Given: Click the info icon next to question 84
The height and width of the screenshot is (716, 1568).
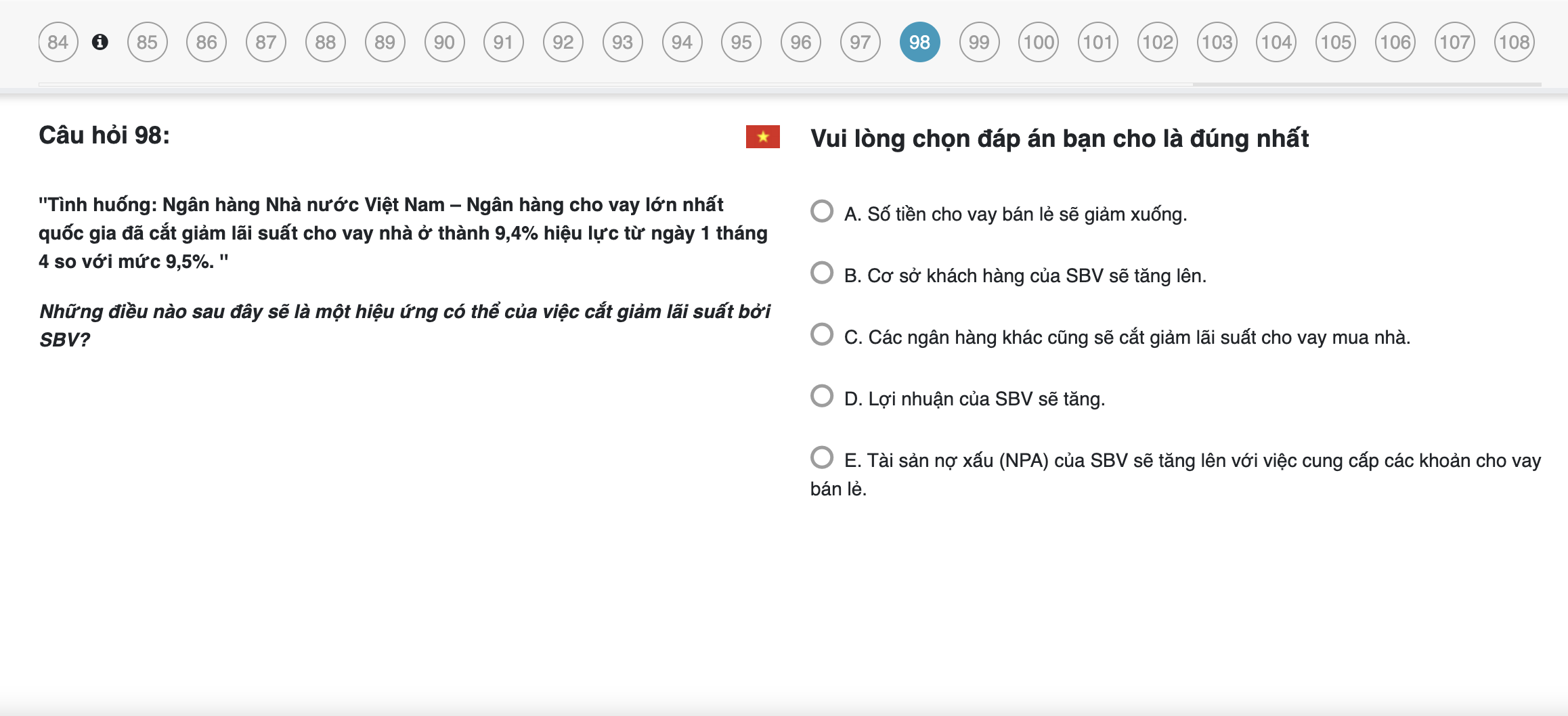Looking at the screenshot, I should pyautogui.click(x=100, y=42).
